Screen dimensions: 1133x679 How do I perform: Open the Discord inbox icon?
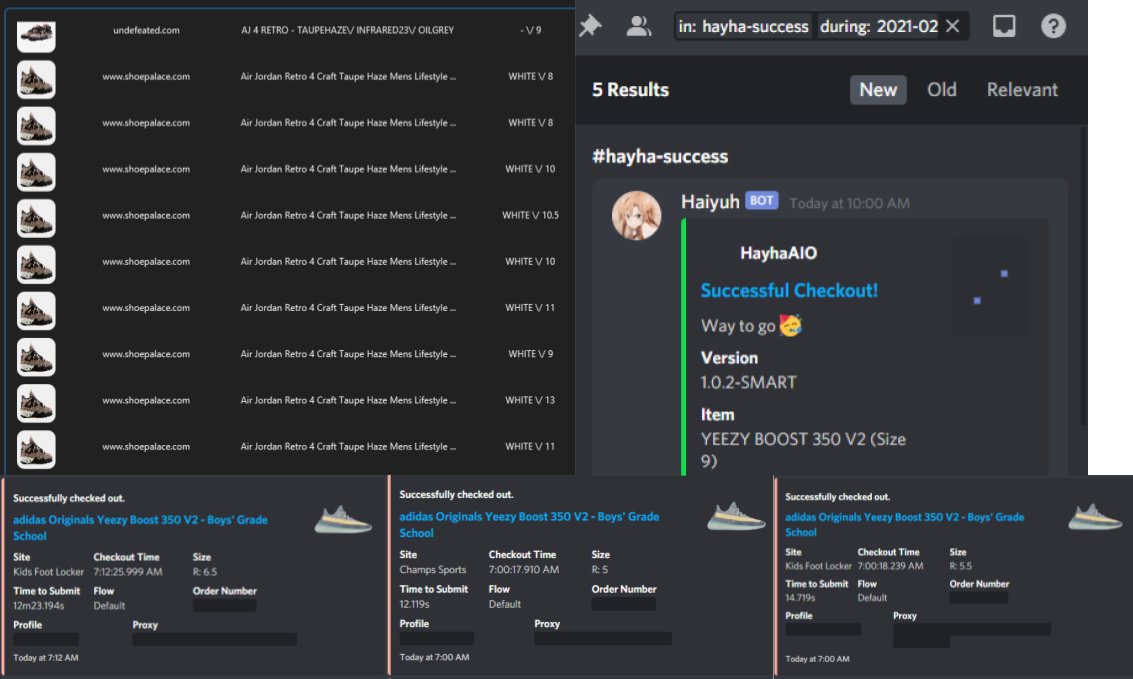coord(1004,26)
